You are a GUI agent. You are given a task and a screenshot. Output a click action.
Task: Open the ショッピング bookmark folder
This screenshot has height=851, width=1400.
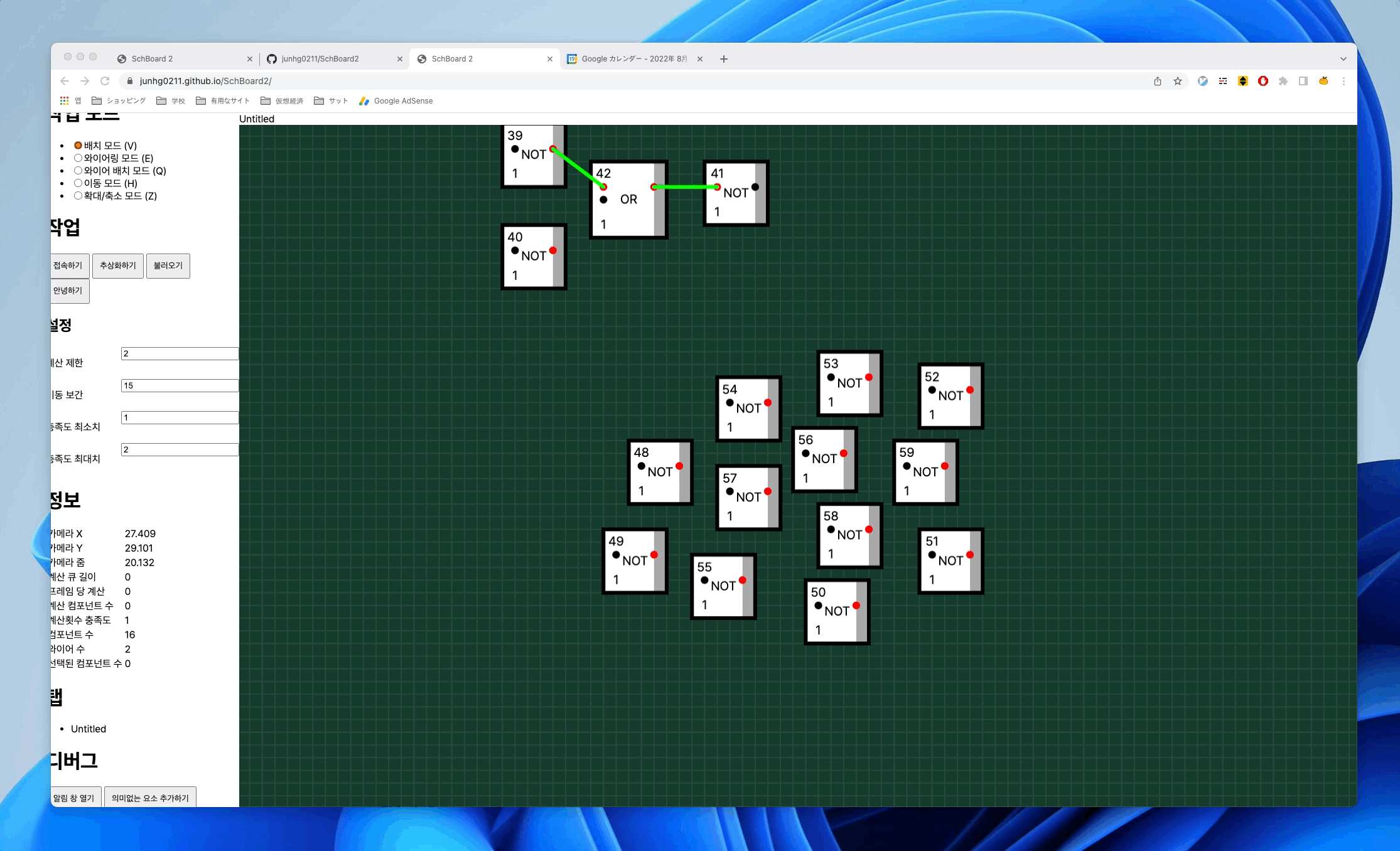119,100
